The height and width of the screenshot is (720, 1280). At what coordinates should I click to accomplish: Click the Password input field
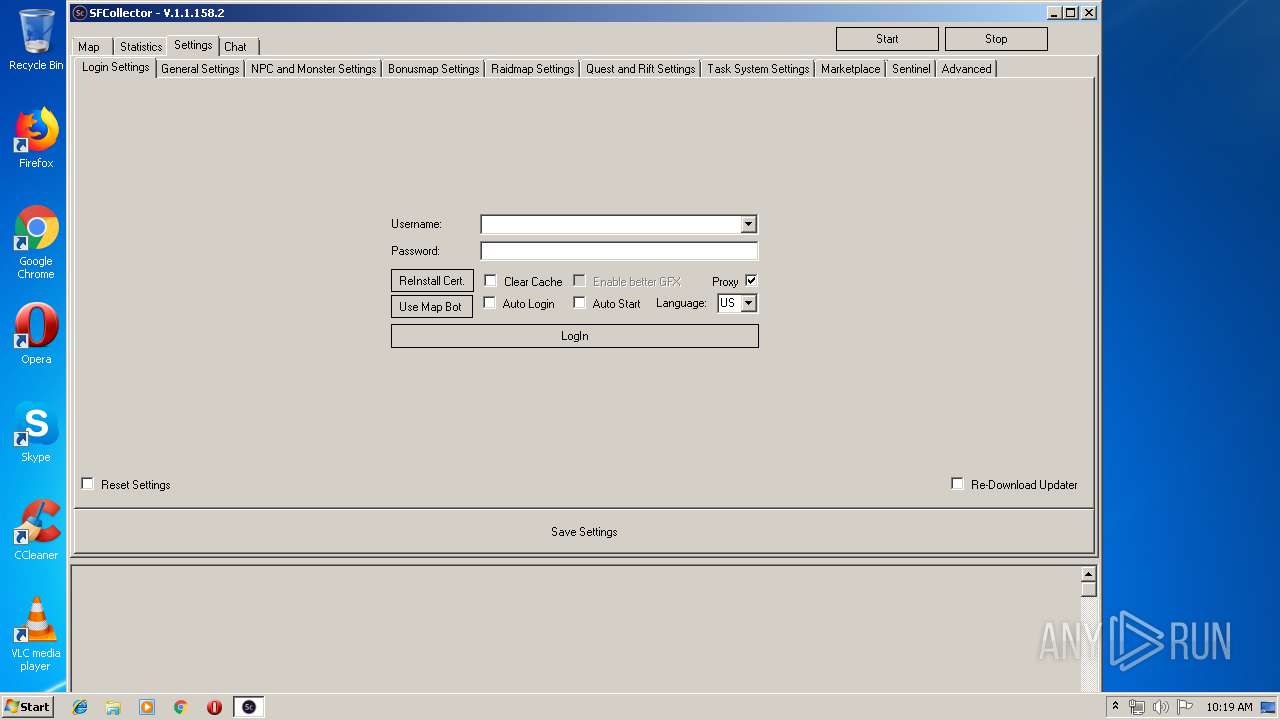619,251
